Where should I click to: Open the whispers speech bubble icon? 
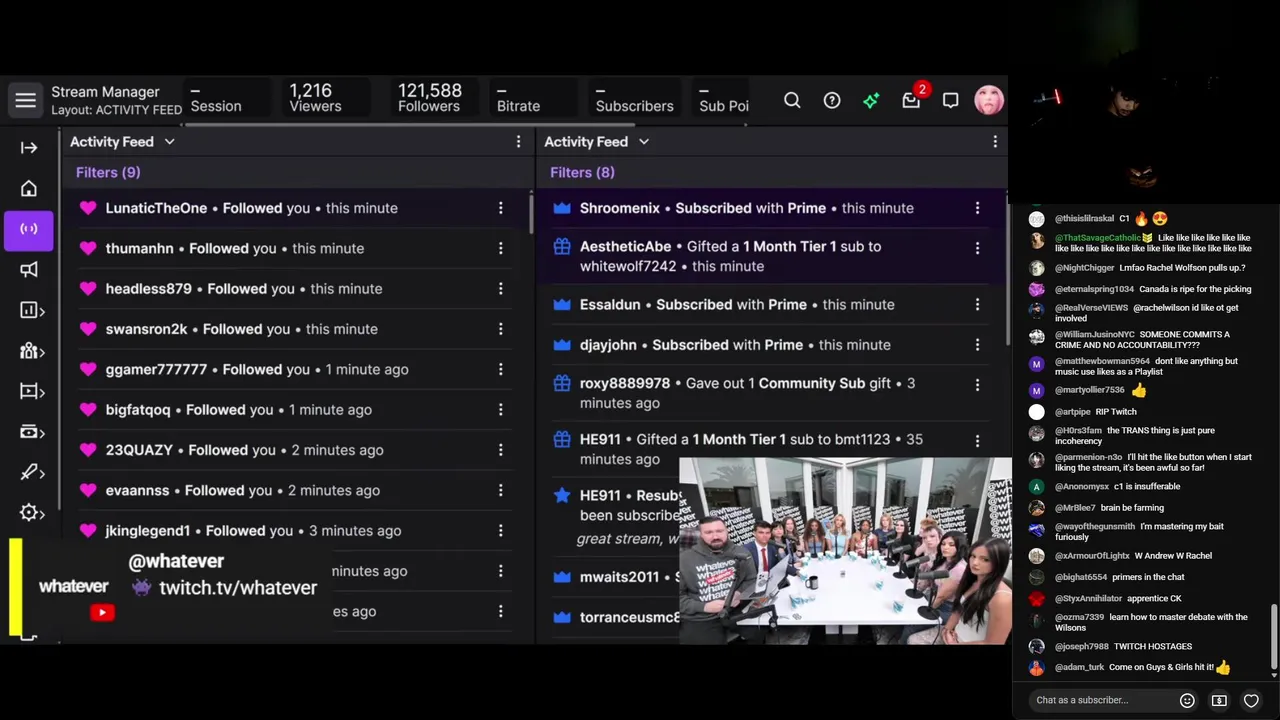click(951, 100)
